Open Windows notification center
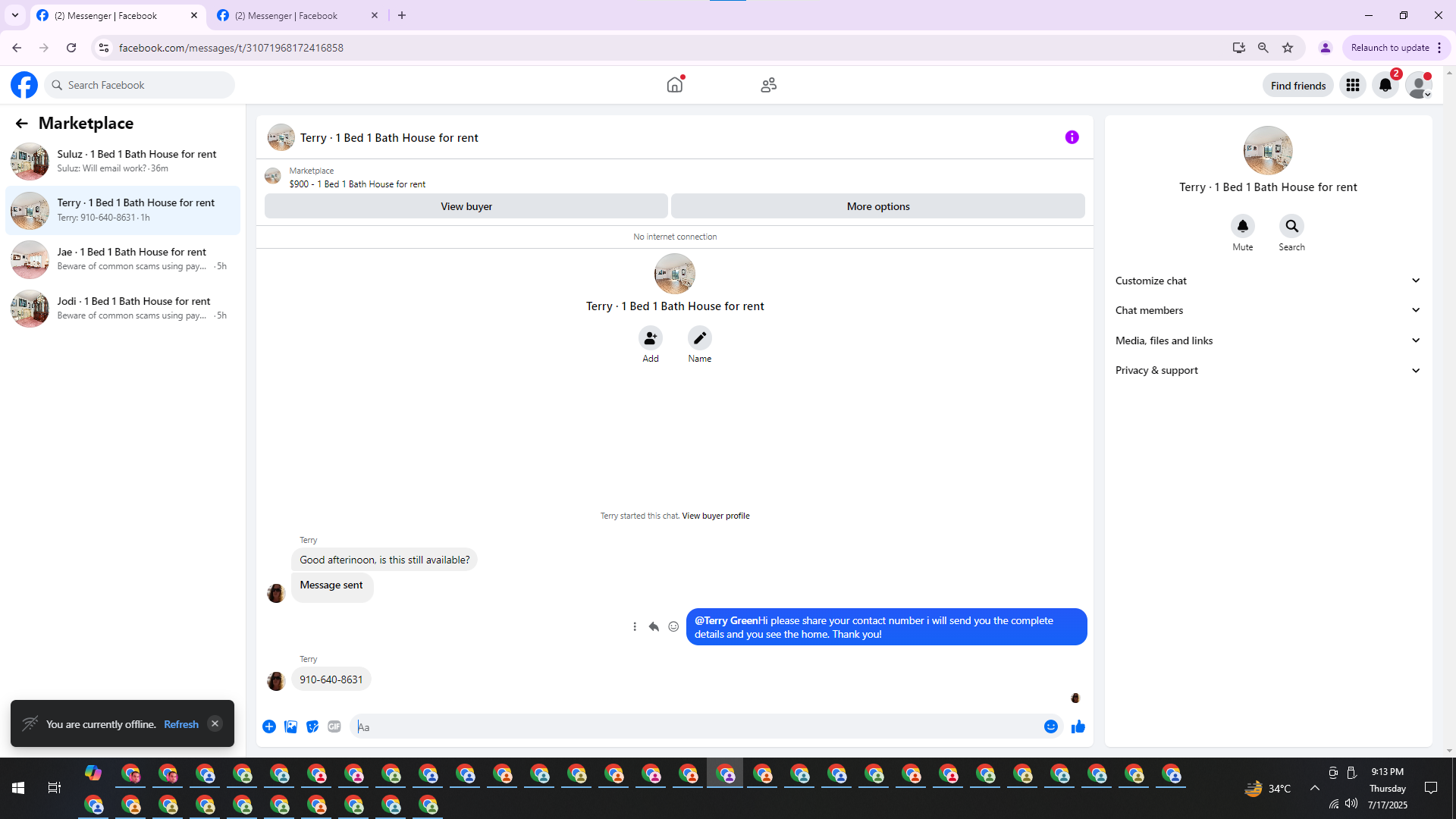The image size is (1456, 819). click(x=1431, y=788)
